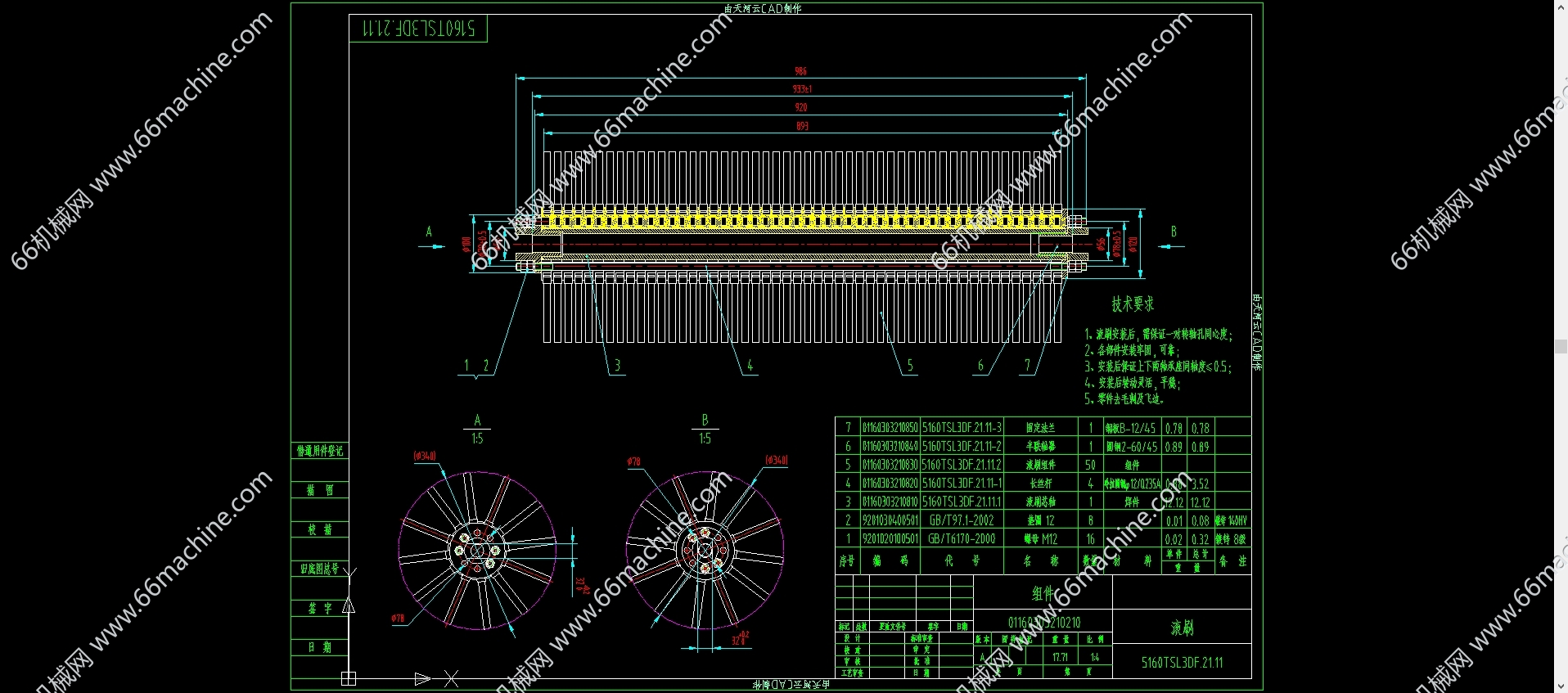Viewport: 1568px width, 693px height.
Task: Click standard code GB/T6170-2000
Action: coord(962,539)
